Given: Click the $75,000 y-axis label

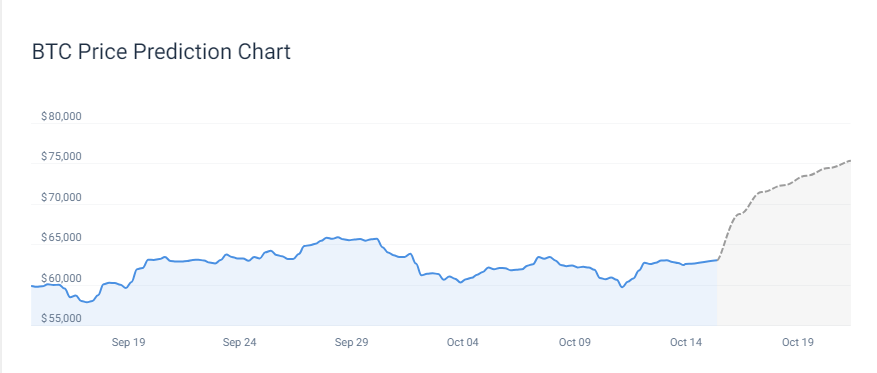Looking at the screenshot, I should [62, 157].
